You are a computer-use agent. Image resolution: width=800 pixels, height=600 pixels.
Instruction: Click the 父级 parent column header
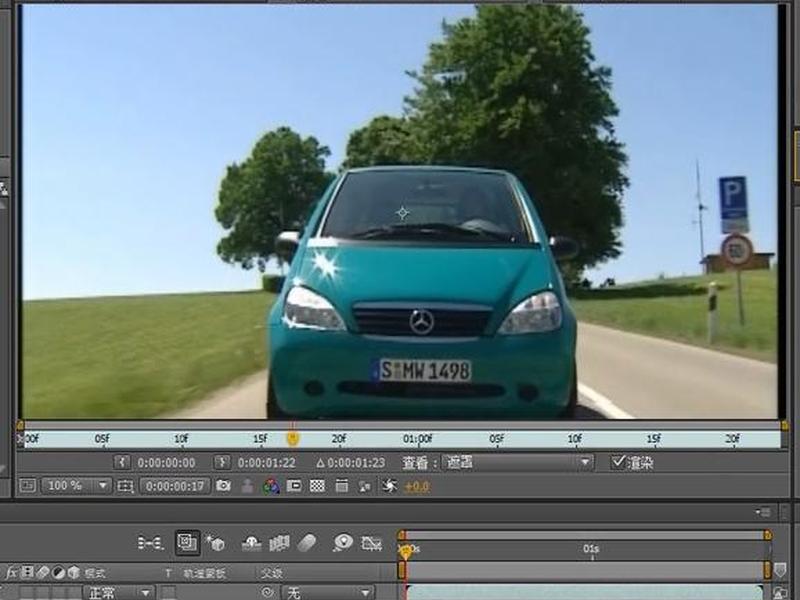272,573
